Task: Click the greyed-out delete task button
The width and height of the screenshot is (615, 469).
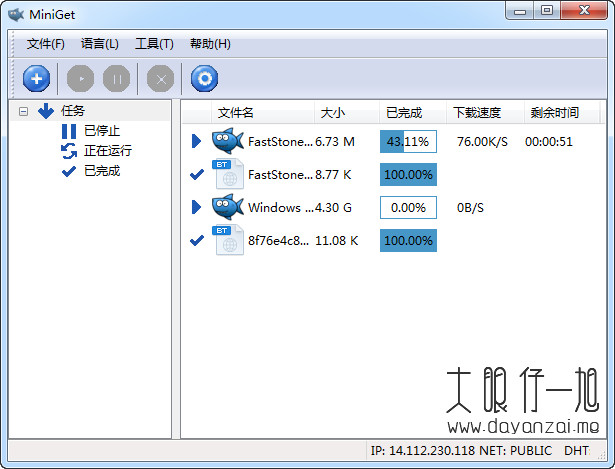Action: (160, 79)
